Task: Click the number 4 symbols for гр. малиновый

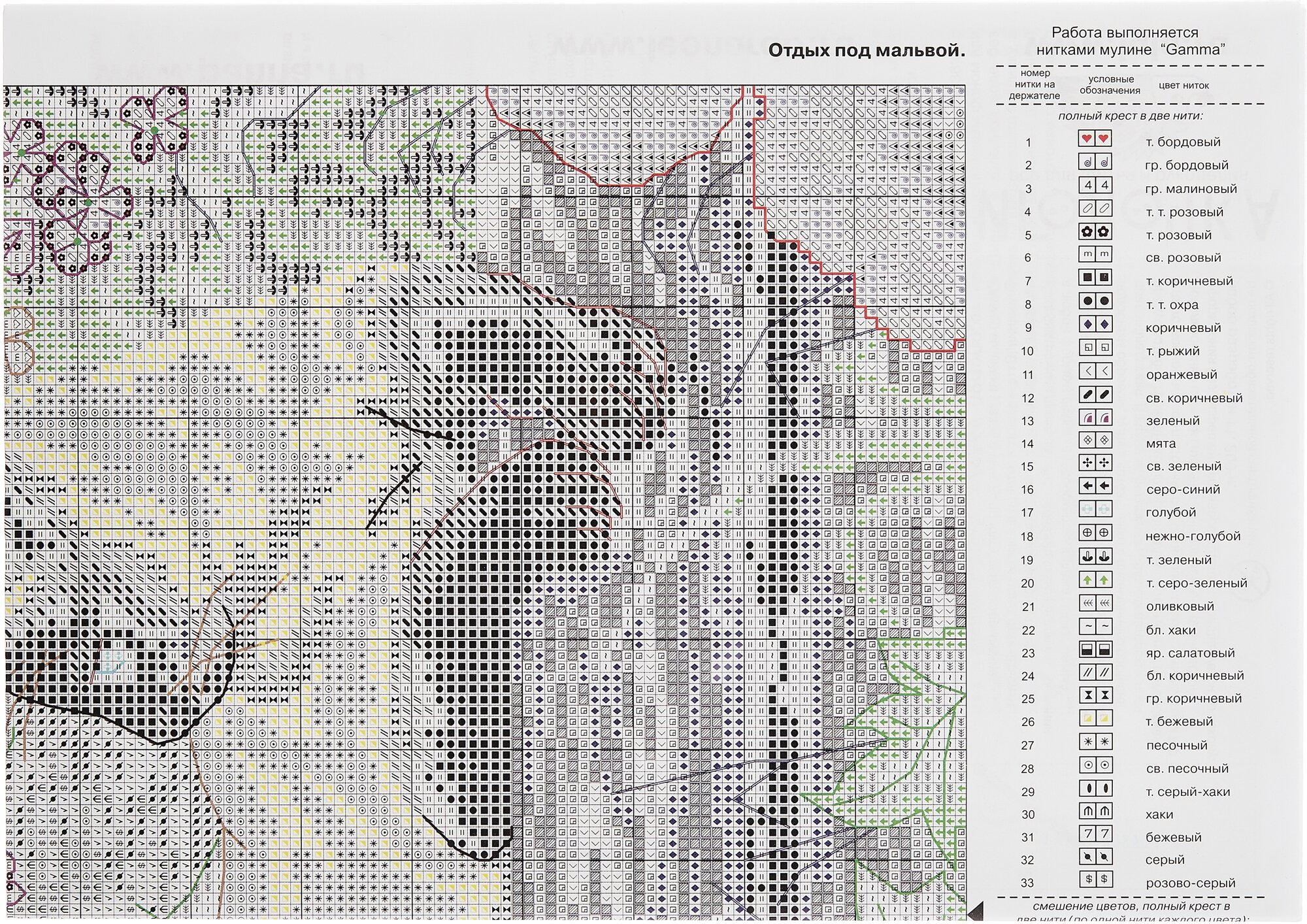Action: (x=1095, y=185)
